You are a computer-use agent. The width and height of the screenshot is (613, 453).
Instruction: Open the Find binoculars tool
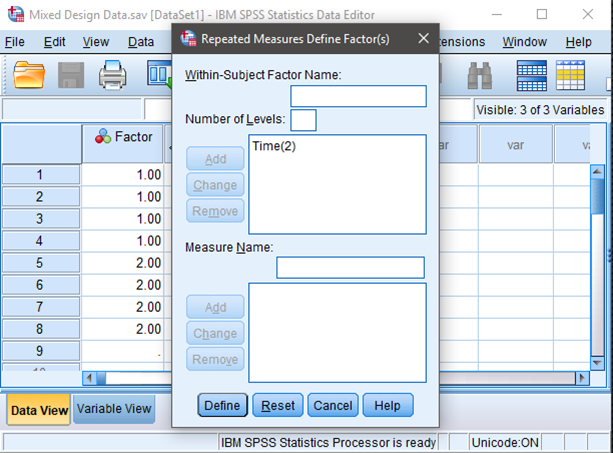click(x=480, y=75)
